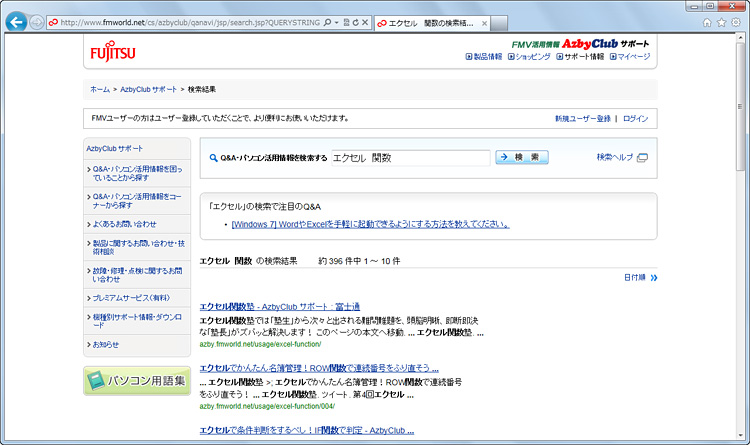The image size is (750, 445).
Task: Click the vertical scrollbar thumb
Action: click(x=740, y=107)
